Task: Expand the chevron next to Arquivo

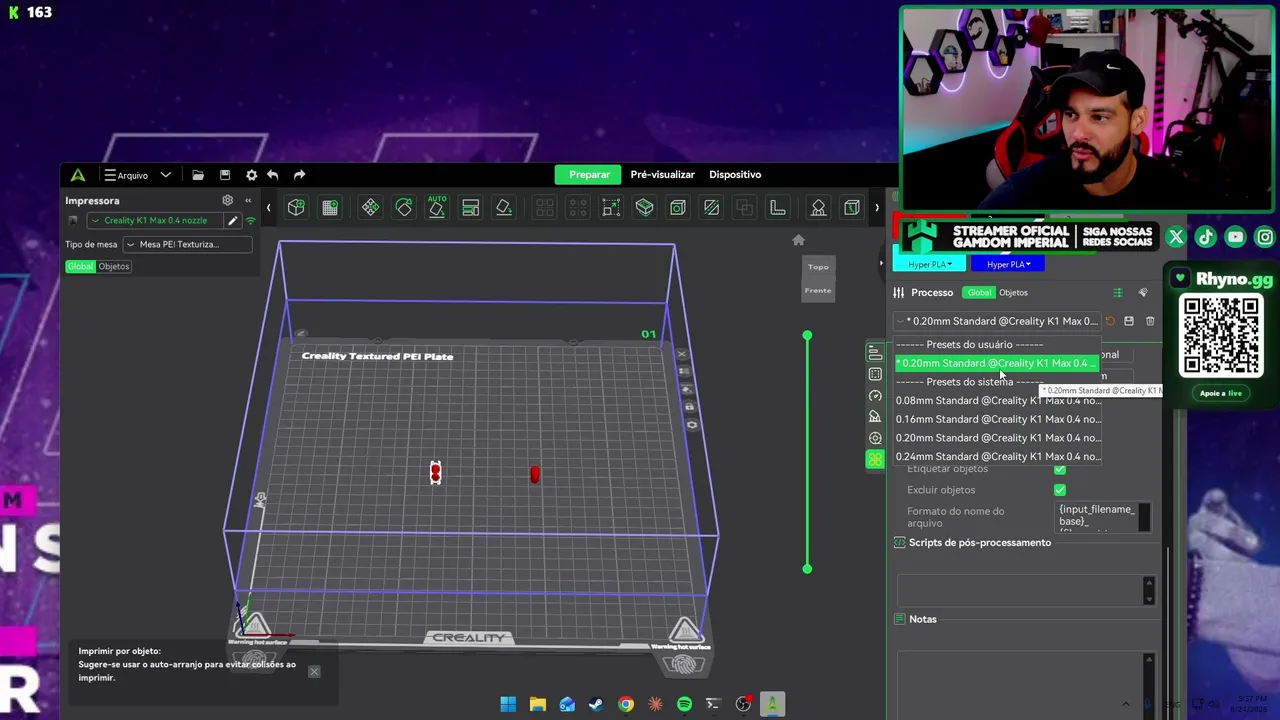Action: 166,175
